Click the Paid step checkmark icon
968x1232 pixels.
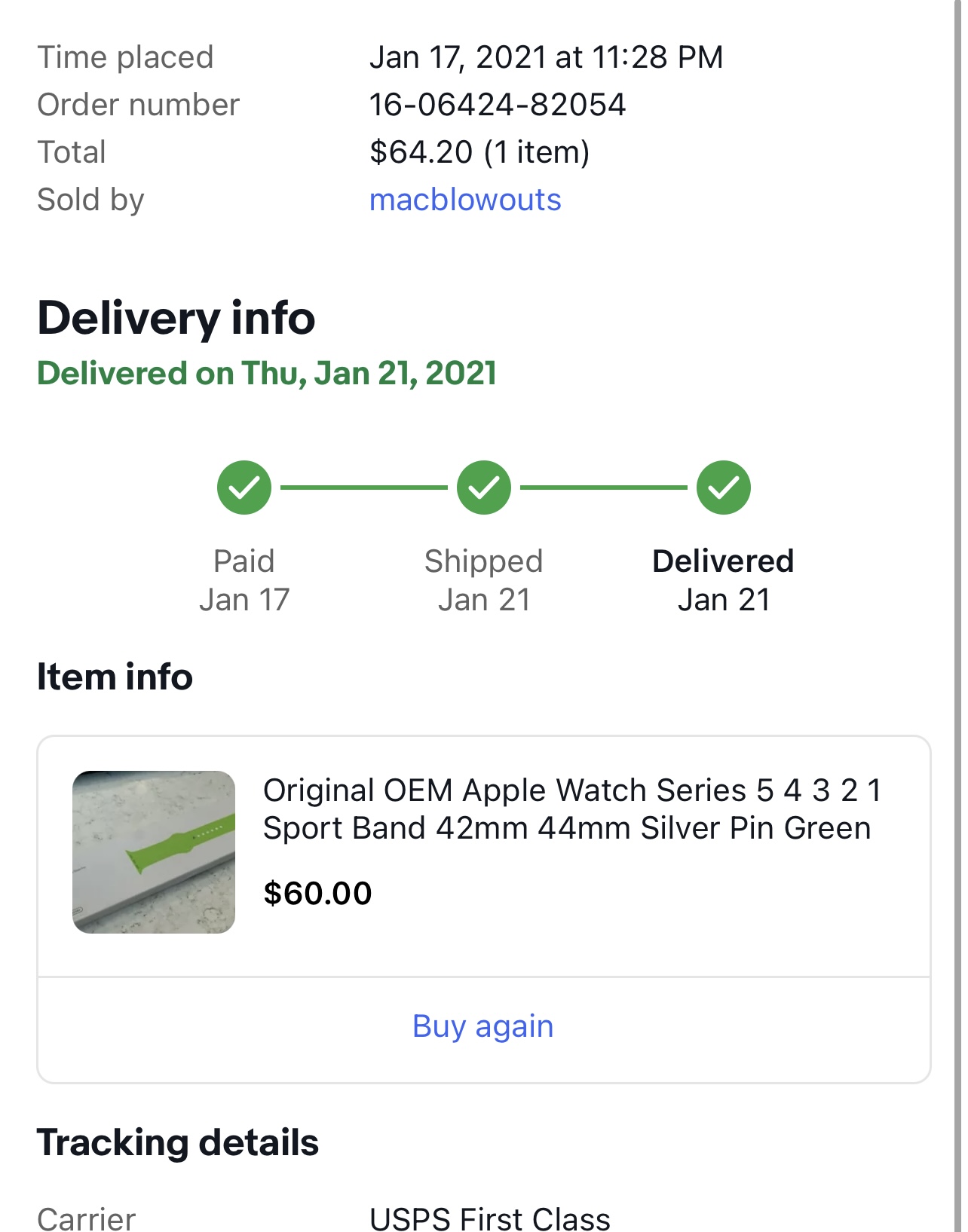pyautogui.click(x=244, y=488)
